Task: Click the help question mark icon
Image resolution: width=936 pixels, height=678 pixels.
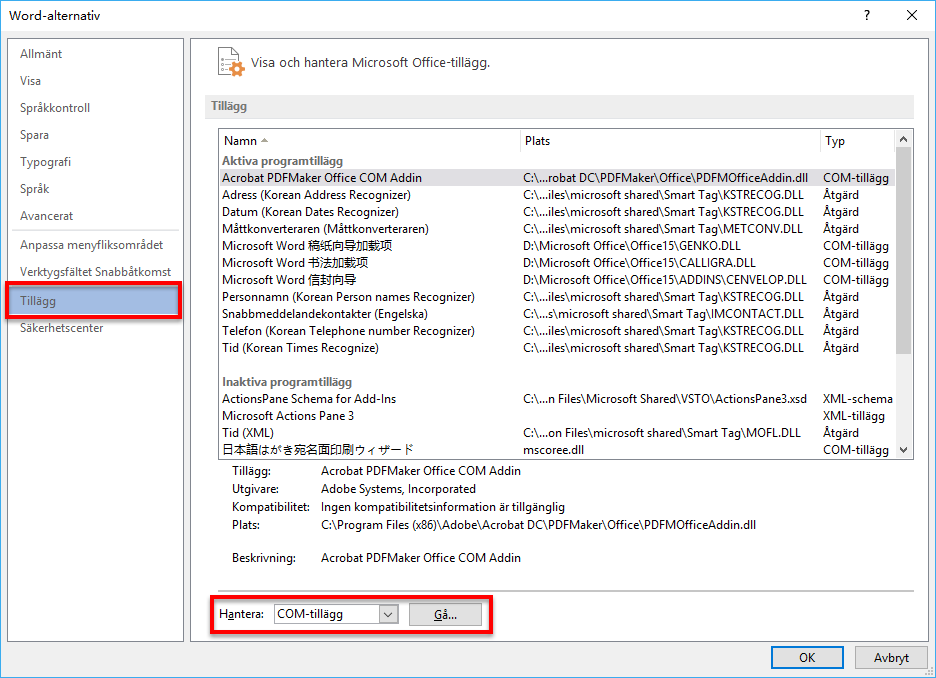Action: click(867, 16)
